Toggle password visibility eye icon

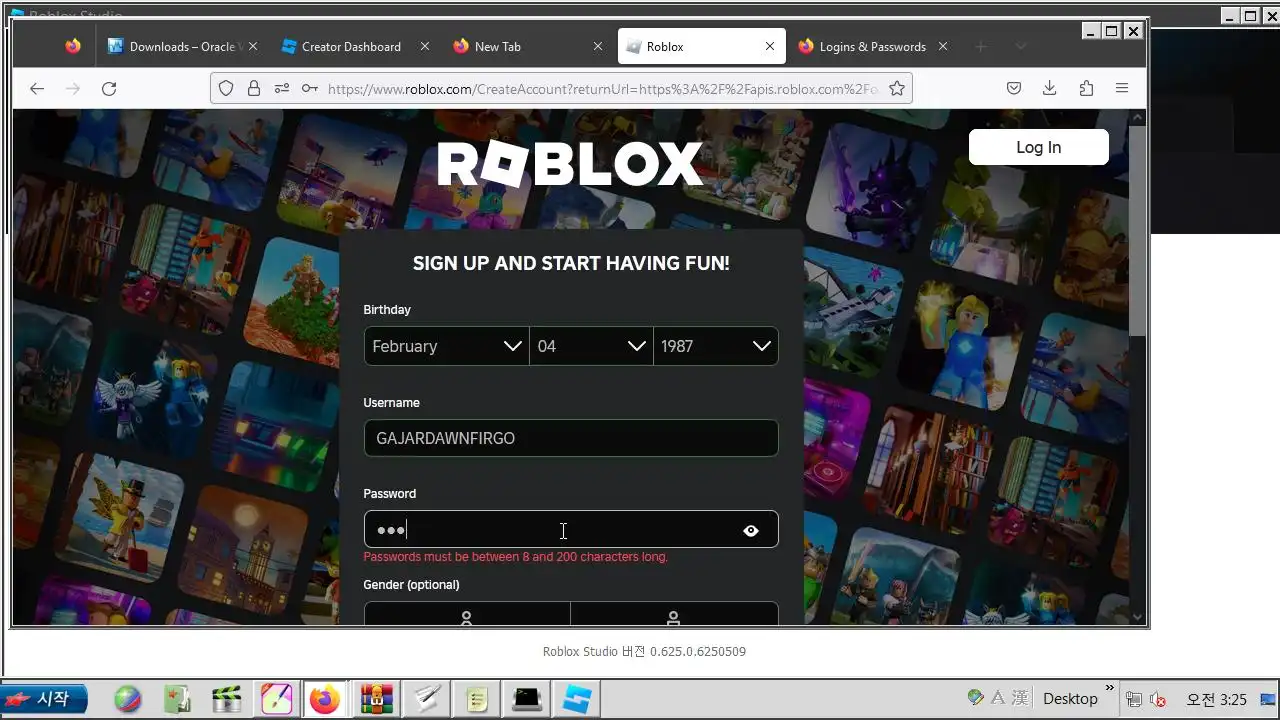[x=751, y=531]
